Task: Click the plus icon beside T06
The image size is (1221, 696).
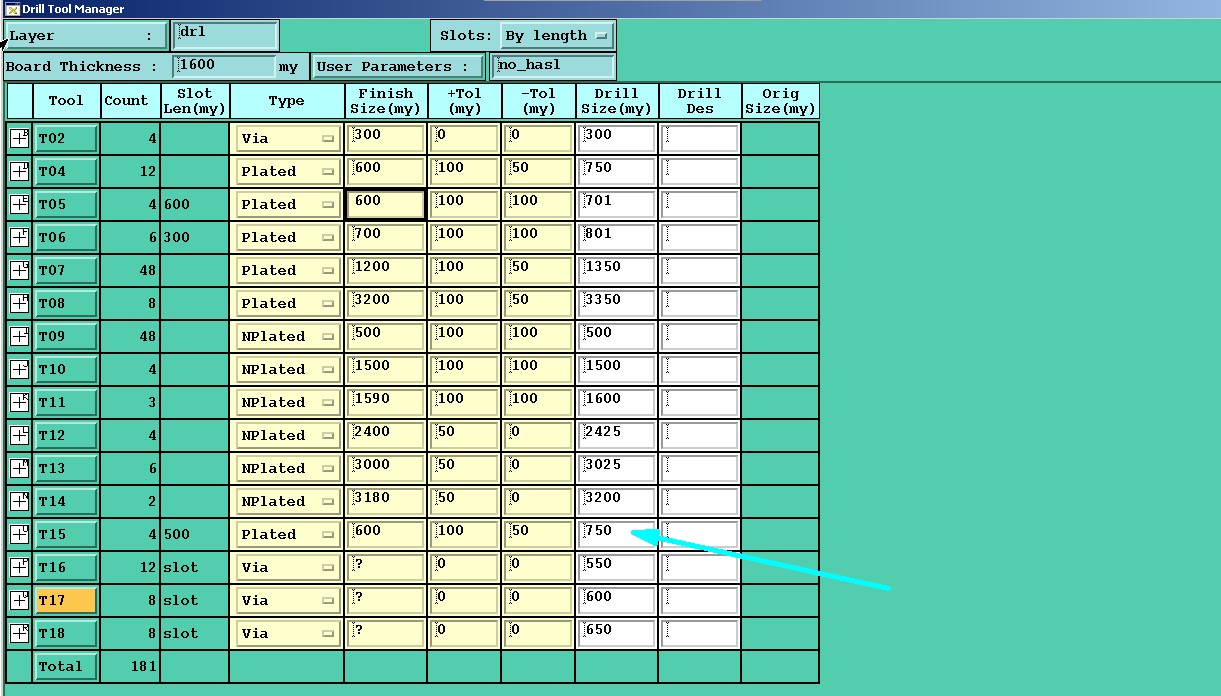Action: (x=19, y=237)
